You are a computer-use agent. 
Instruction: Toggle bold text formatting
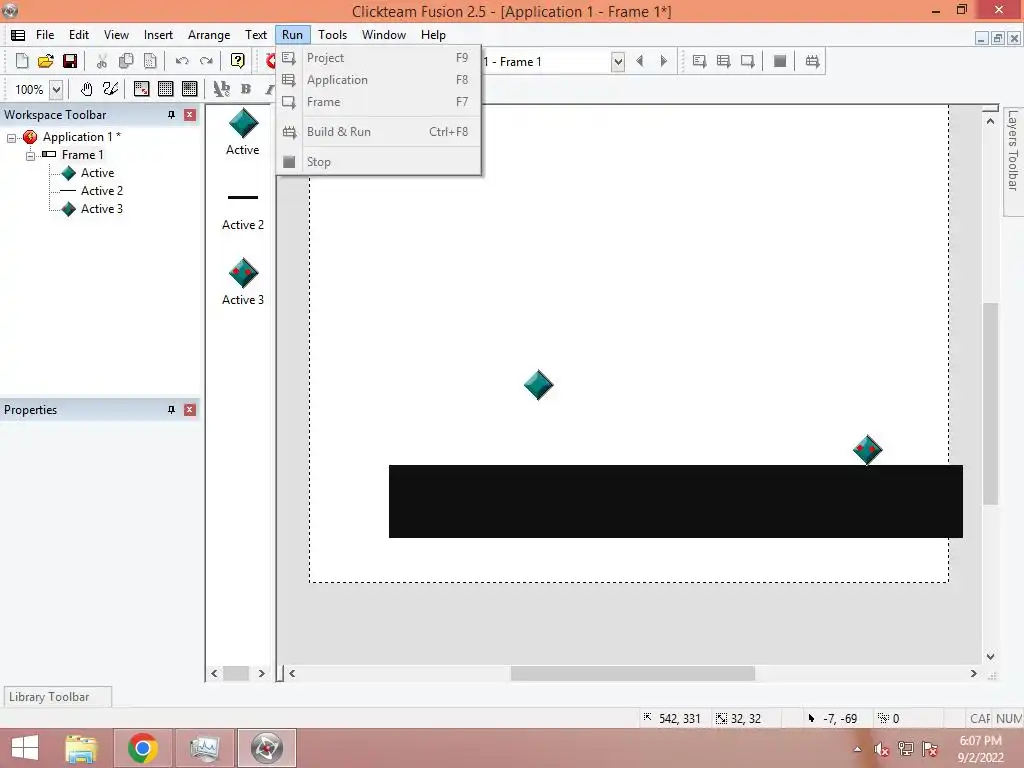246,89
